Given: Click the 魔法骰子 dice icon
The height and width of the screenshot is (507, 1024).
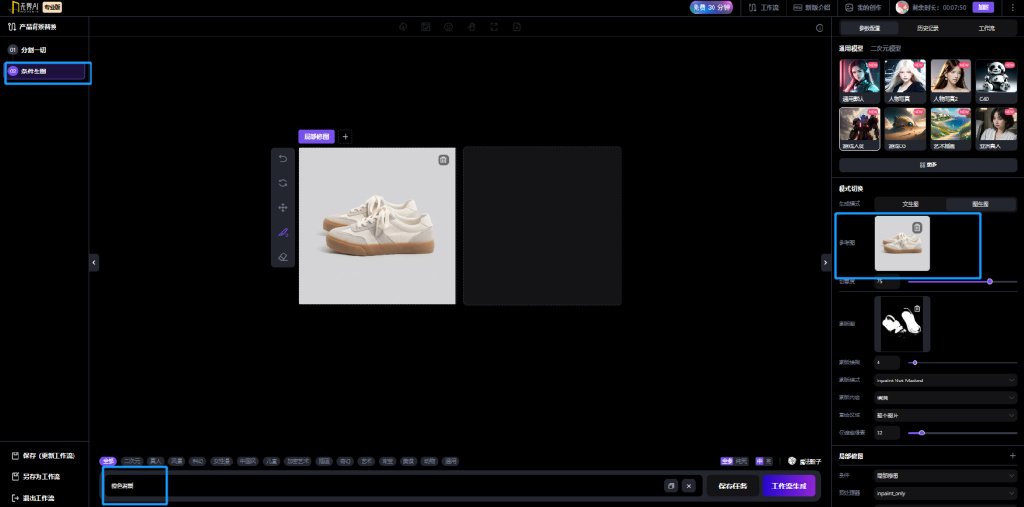Looking at the screenshot, I should (792, 461).
